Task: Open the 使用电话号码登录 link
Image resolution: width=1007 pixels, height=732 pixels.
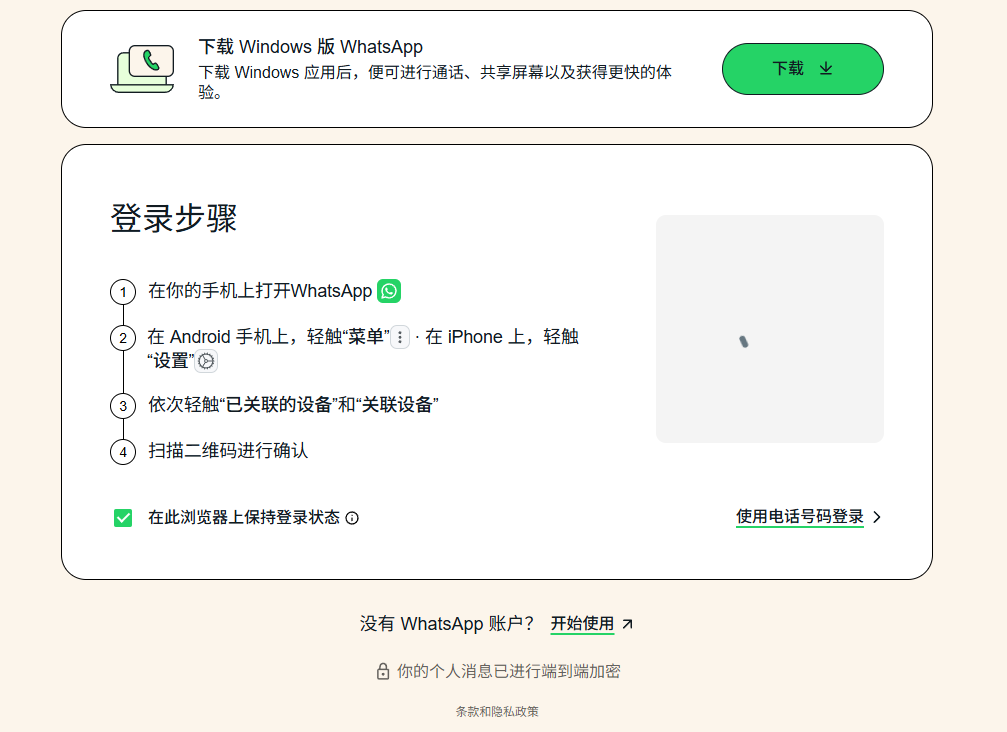Action: [799, 517]
